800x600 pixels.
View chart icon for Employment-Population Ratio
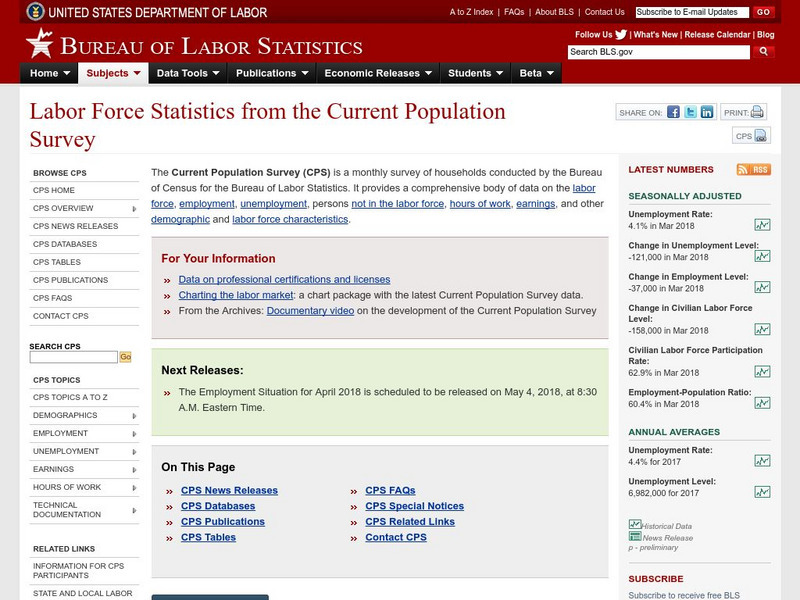tap(762, 403)
